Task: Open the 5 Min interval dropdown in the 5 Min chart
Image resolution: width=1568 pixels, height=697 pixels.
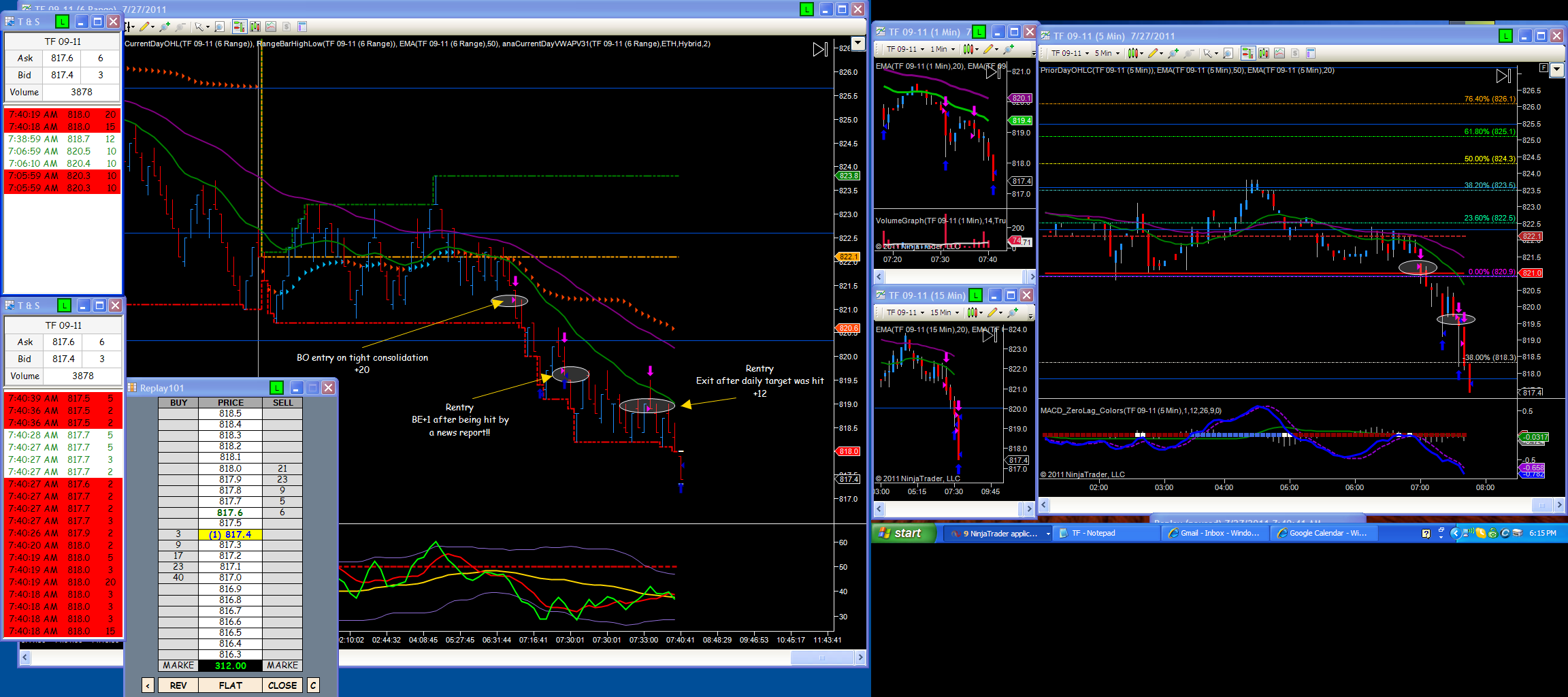Action: [1107, 53]
